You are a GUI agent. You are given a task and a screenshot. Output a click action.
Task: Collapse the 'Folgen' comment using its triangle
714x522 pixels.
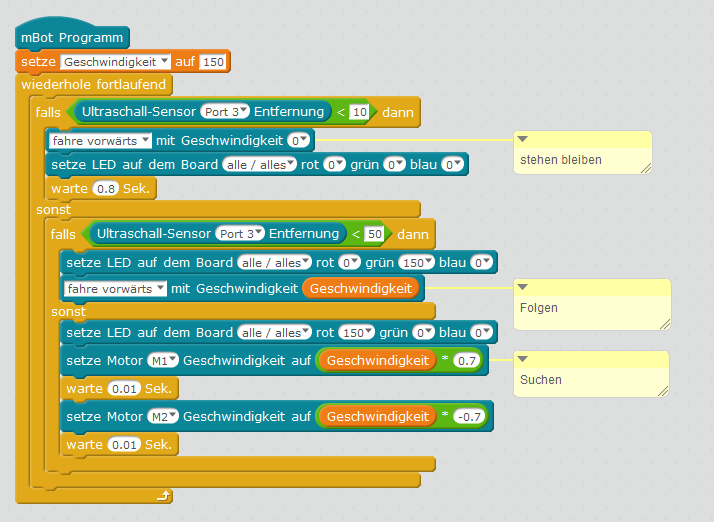tap(522, 288)
